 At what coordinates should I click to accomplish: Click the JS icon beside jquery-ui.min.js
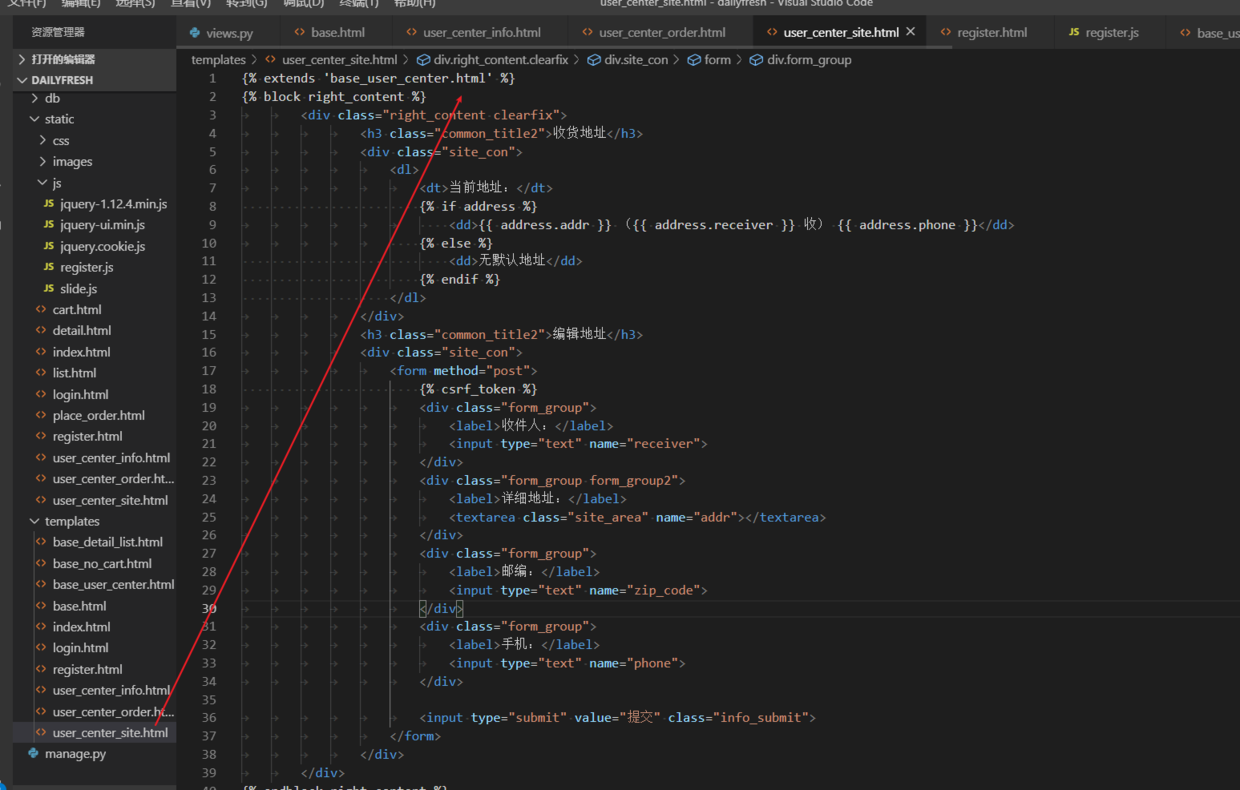point(49,225)
